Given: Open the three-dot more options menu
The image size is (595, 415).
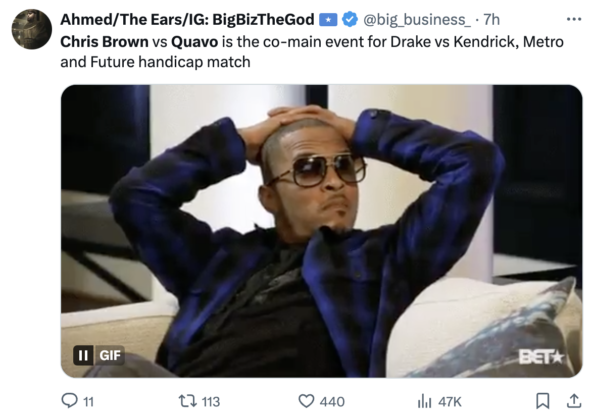Looking at the screenshot, I should click(x=574, y=19).
